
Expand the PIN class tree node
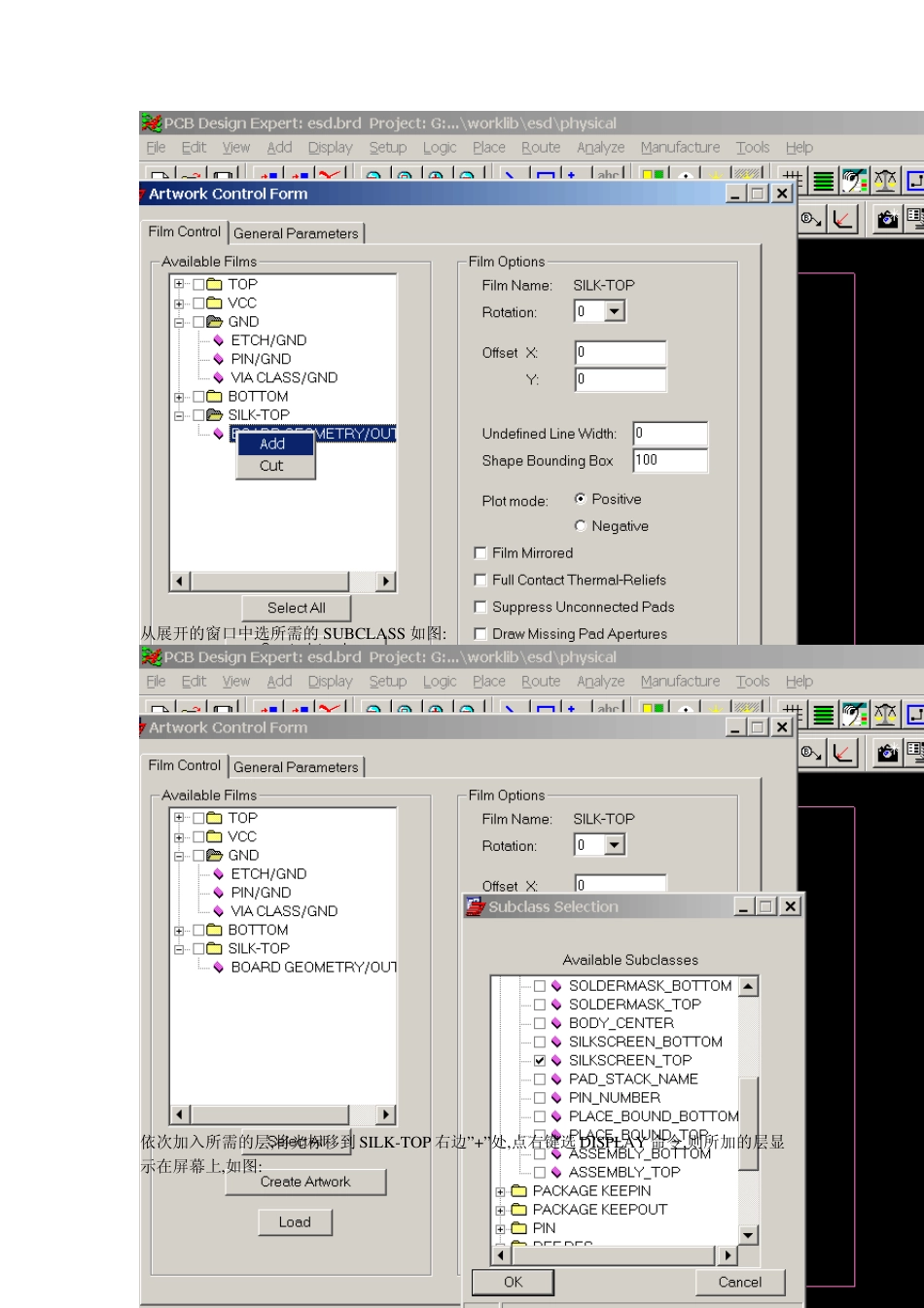point(500,1229)
